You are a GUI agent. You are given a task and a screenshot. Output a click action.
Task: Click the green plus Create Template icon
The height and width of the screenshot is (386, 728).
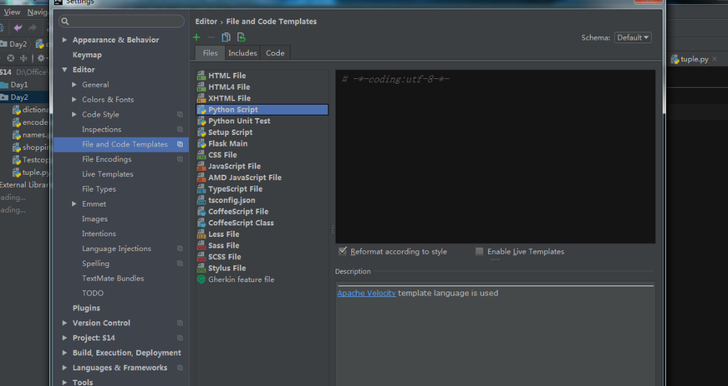(x=196, y=38)
